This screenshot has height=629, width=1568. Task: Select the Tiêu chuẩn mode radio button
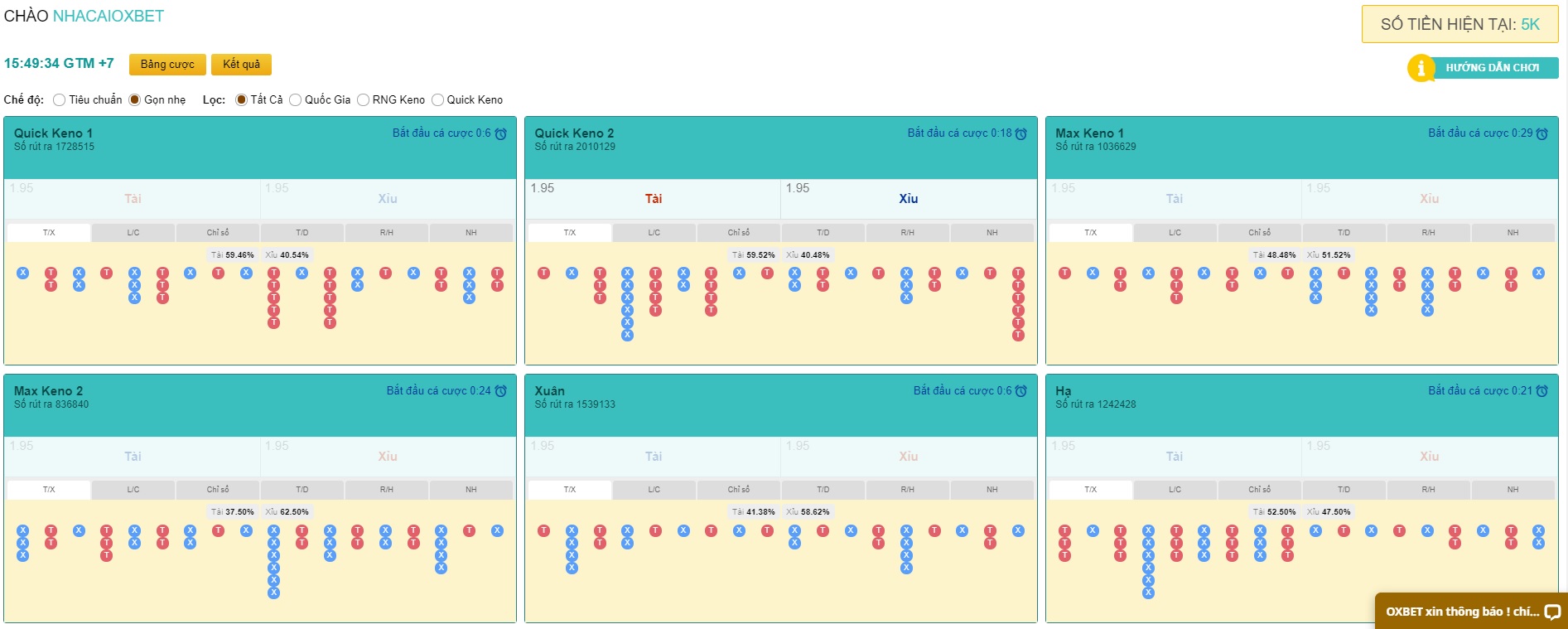point(59,100)
